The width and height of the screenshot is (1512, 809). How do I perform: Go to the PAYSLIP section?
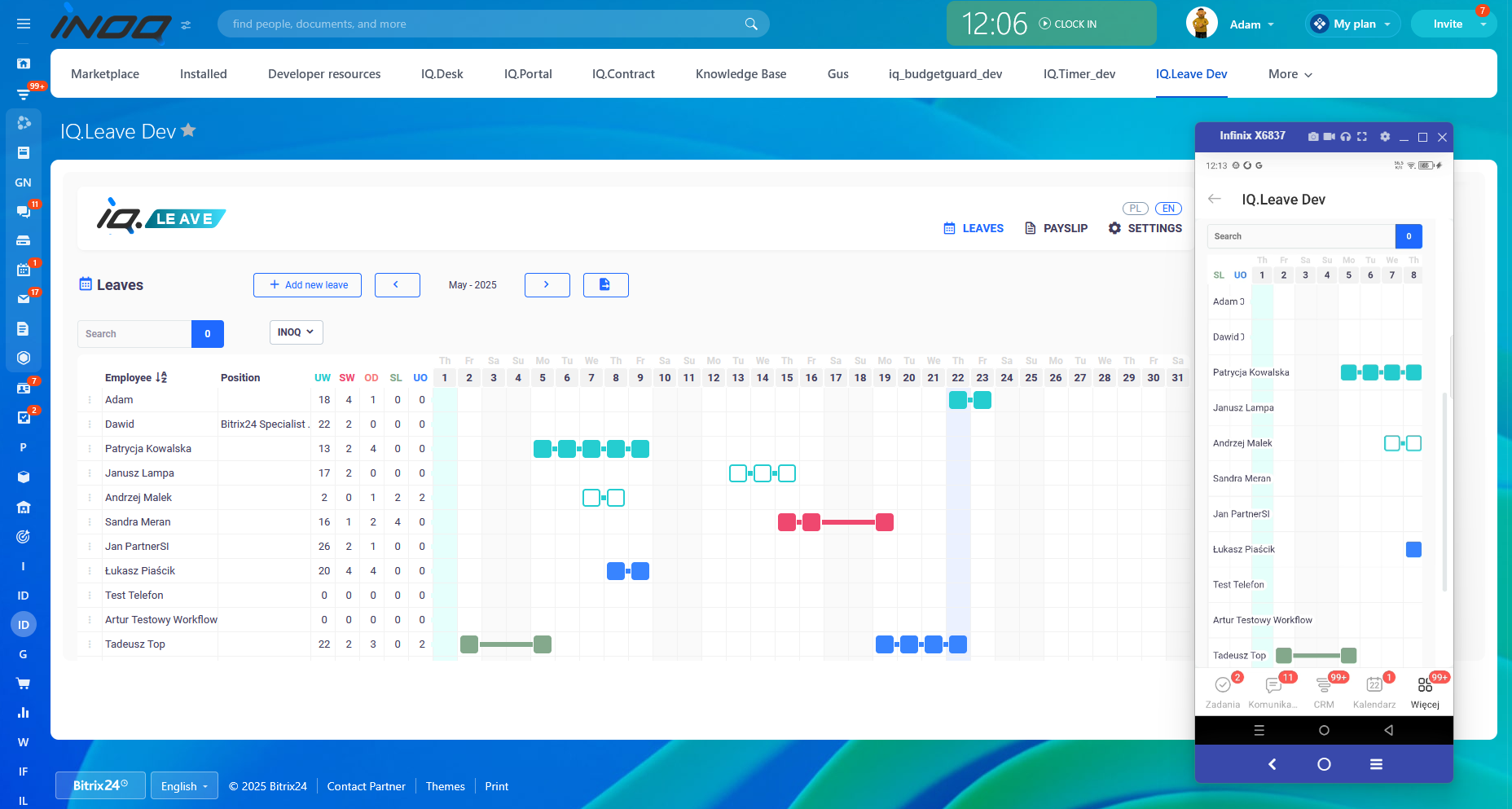(1056, 228)
